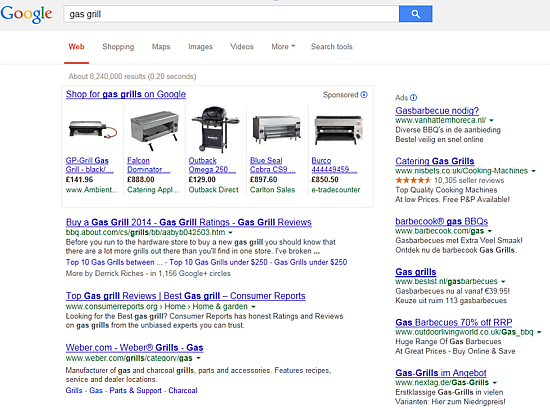Open Top 10 Gas Grills under $250
Viewport: 550px width, 410px height.
coord(218,262)
